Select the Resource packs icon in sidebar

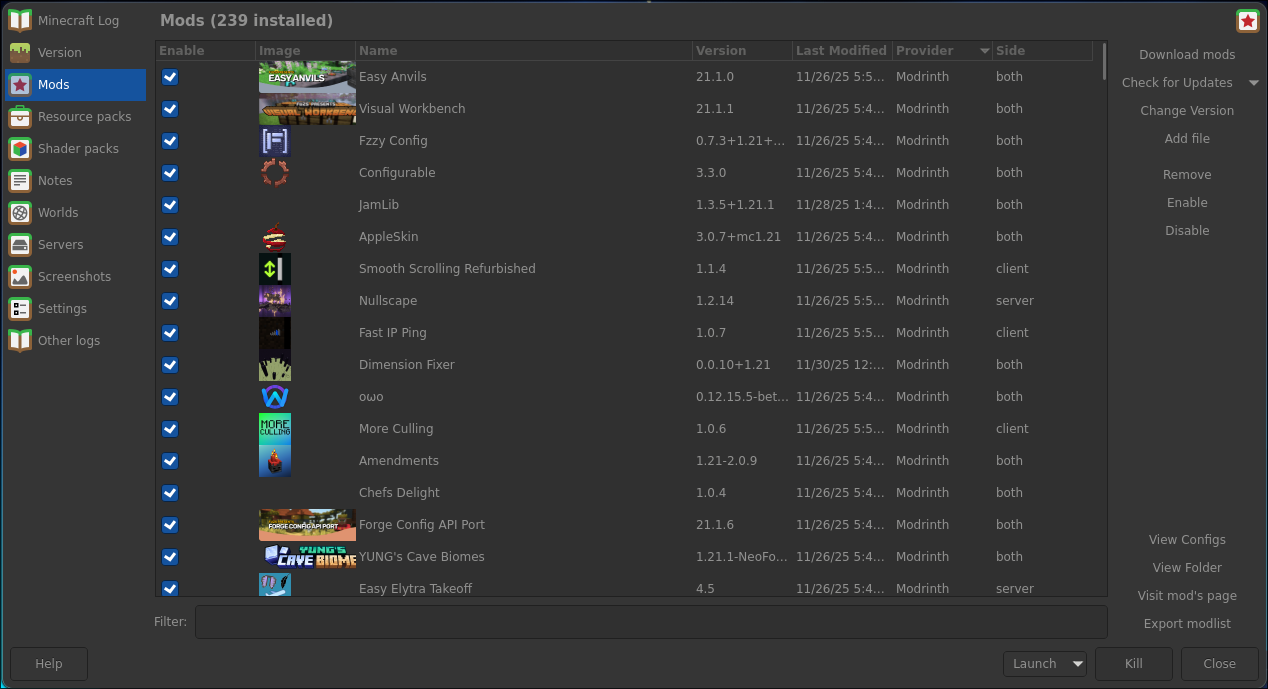(x=20, y=117)
